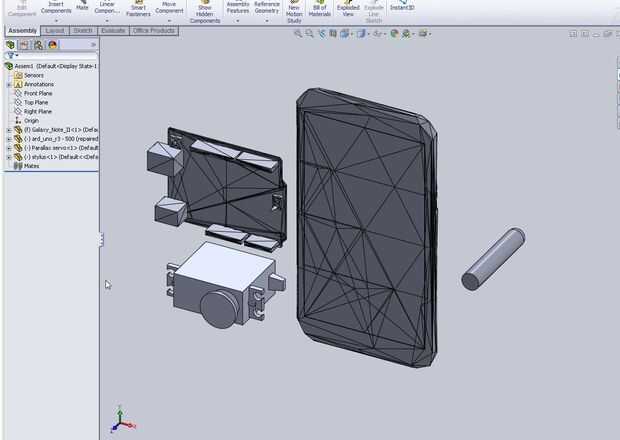Select Annotations in feature tree
The height and width of the screenshot is (440, 620).
(x=34, y=84)
